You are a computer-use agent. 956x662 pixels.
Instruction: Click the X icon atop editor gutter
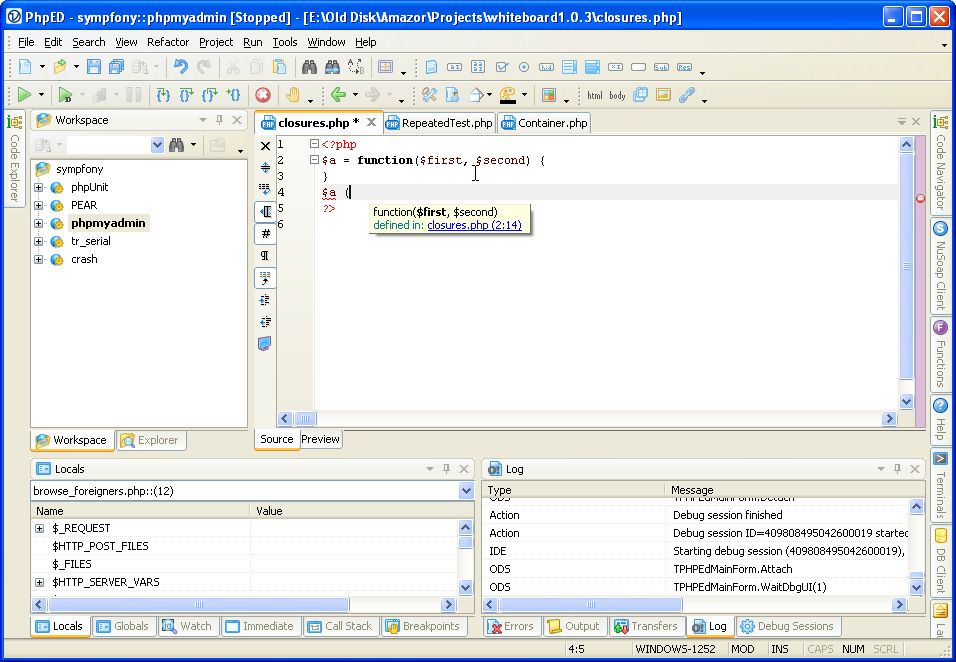[x=265, y=146]
